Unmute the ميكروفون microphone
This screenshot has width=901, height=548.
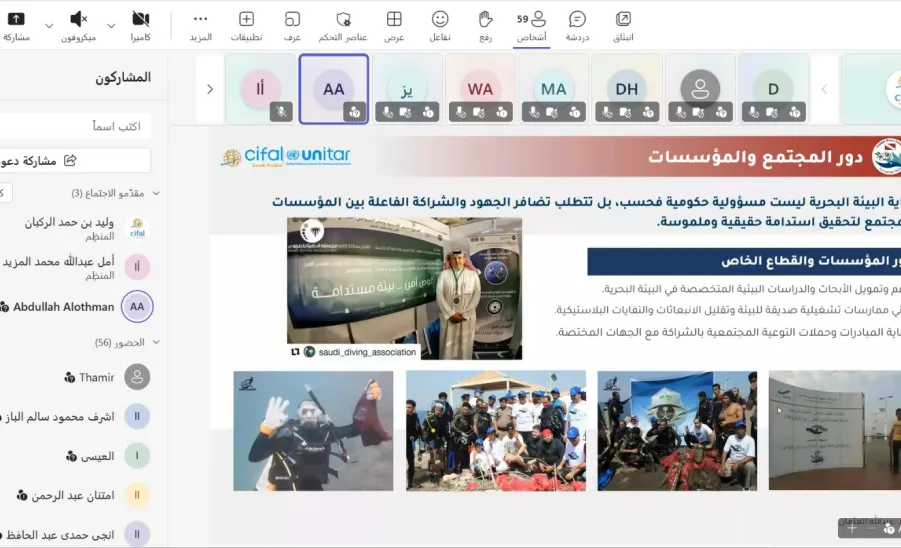click(79, 26)
